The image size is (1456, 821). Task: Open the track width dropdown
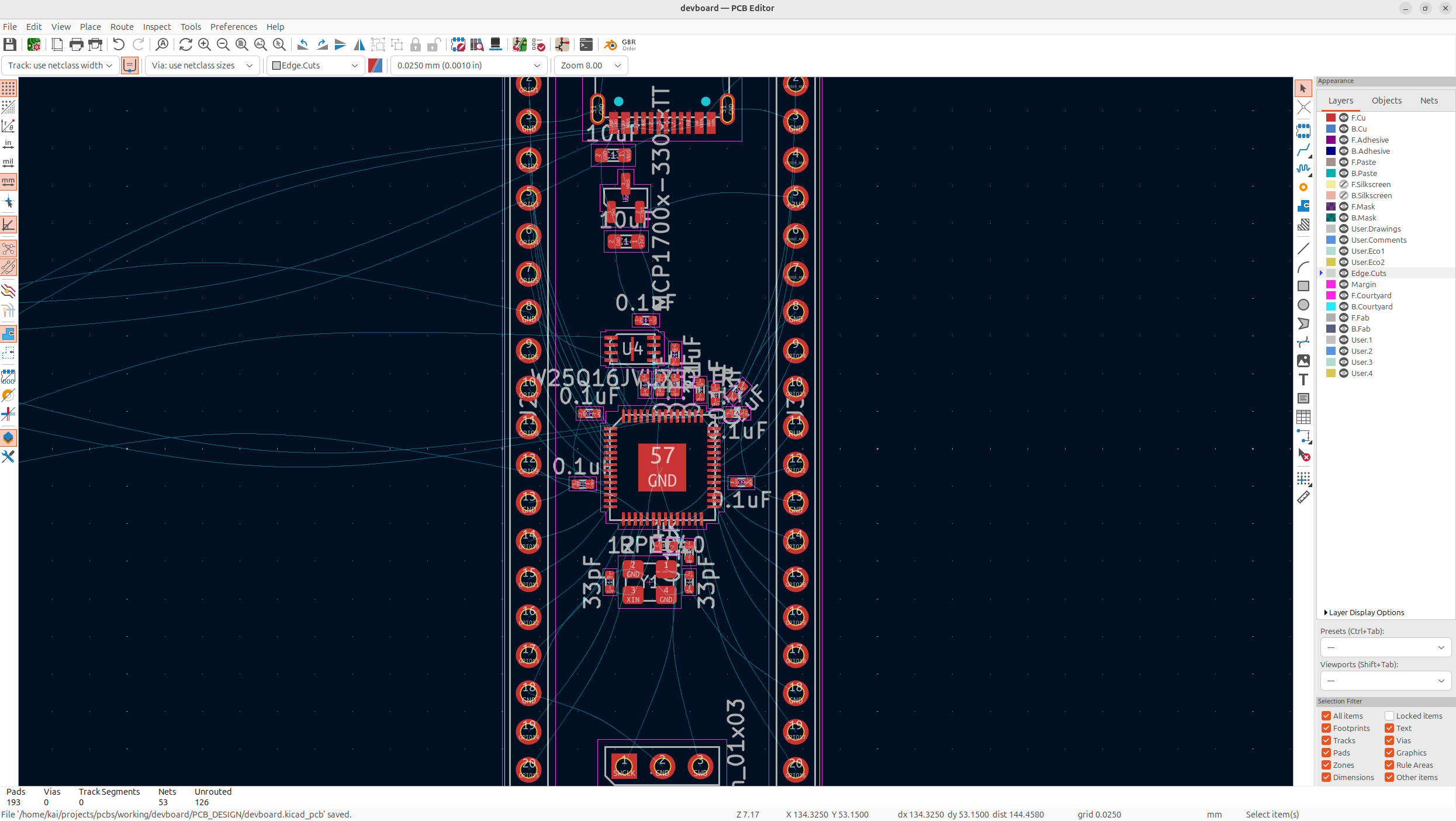[x=60, y=65]
